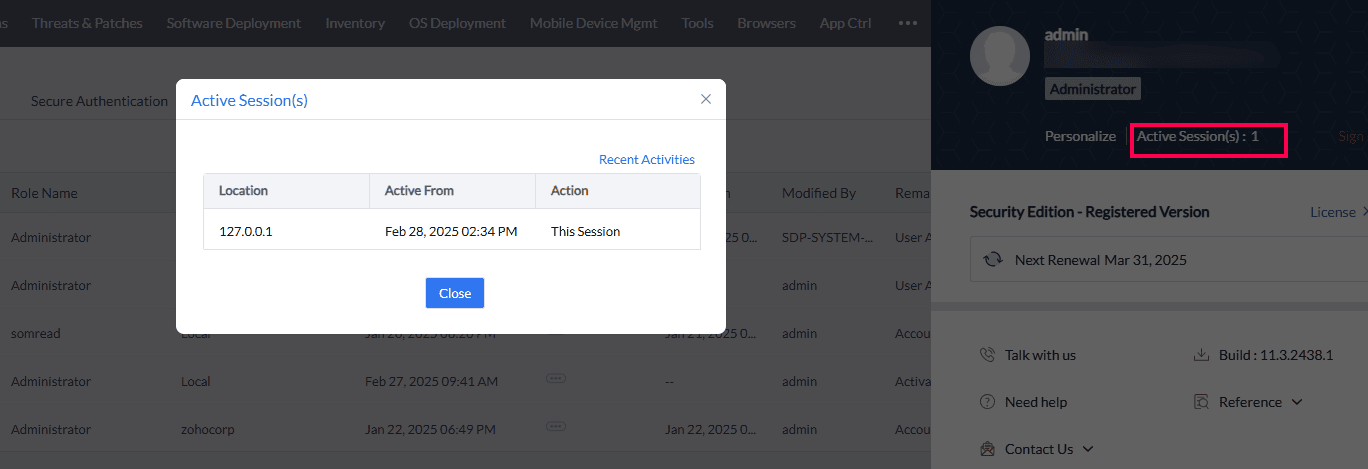Click the 127.0.0.1 location cell
Viewport: 1368px width, 469px height.
point(246,231)
